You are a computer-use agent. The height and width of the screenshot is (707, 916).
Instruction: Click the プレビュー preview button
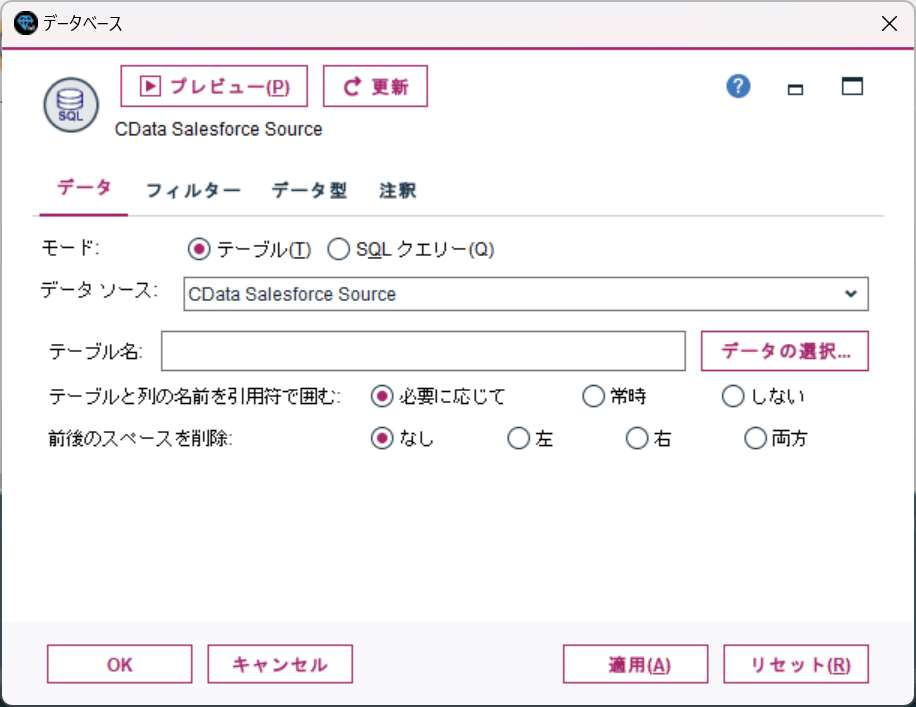(214, 86)
